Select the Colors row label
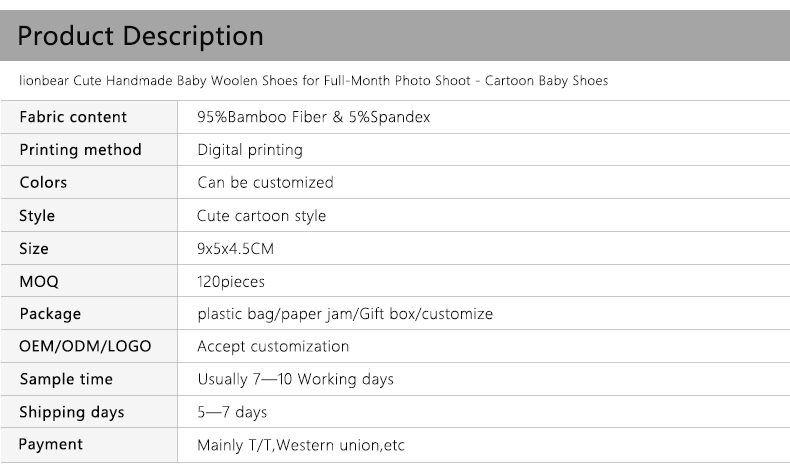This screenshot has width=790, height=476. point(44,183)
